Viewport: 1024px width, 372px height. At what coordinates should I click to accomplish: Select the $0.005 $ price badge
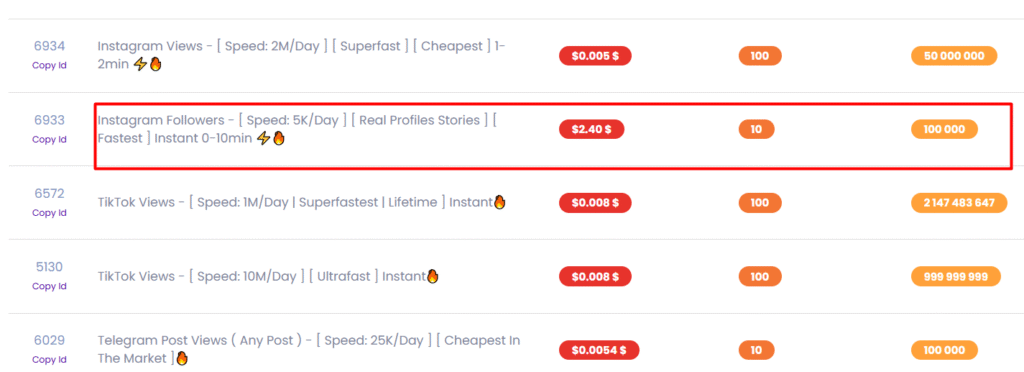[595, 56]
